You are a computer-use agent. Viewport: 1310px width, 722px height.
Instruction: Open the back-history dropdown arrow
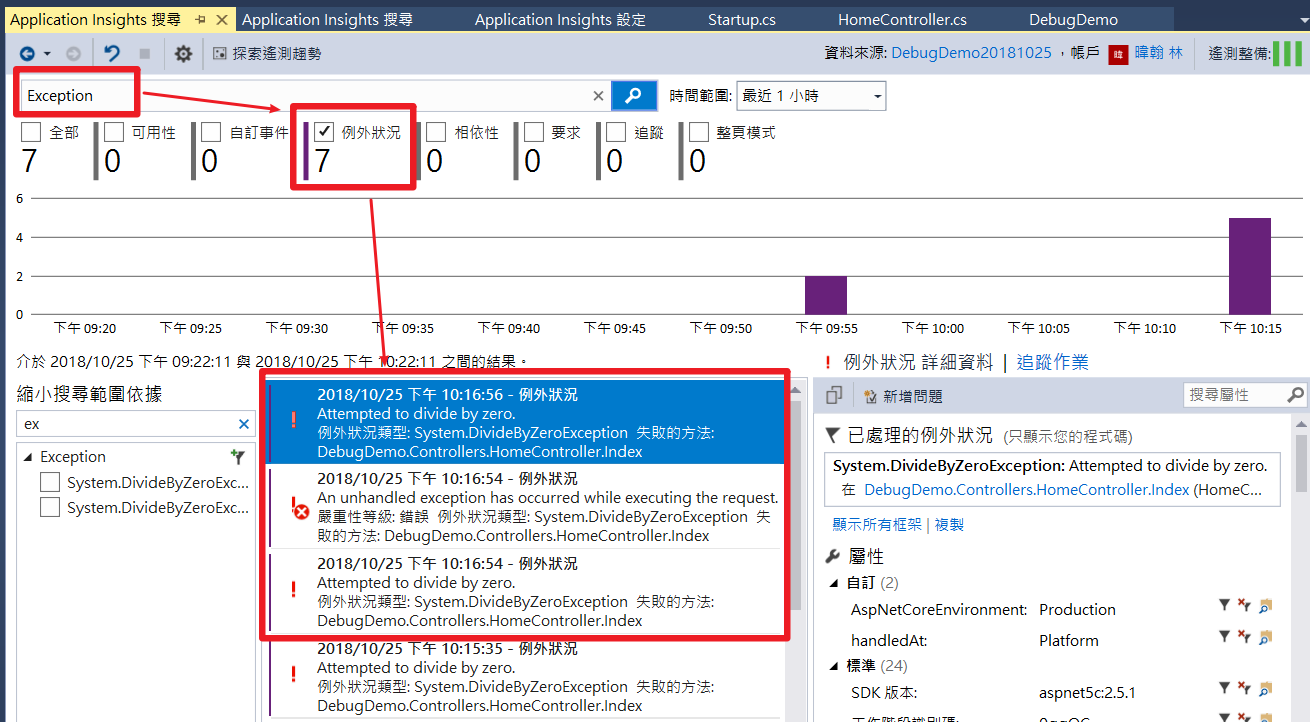[x=47, y=54]
